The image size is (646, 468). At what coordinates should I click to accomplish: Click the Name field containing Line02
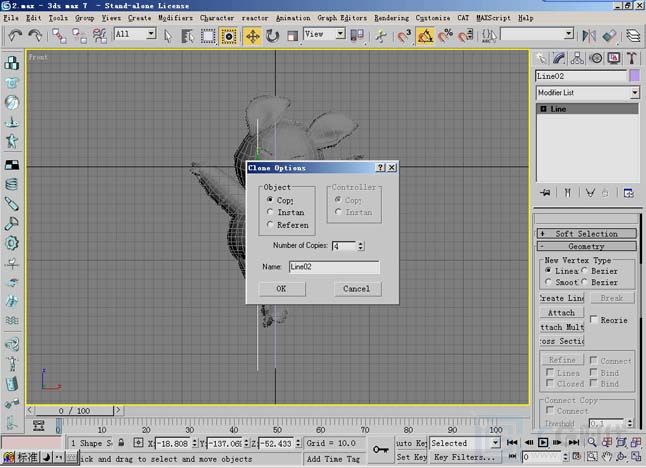334,267
